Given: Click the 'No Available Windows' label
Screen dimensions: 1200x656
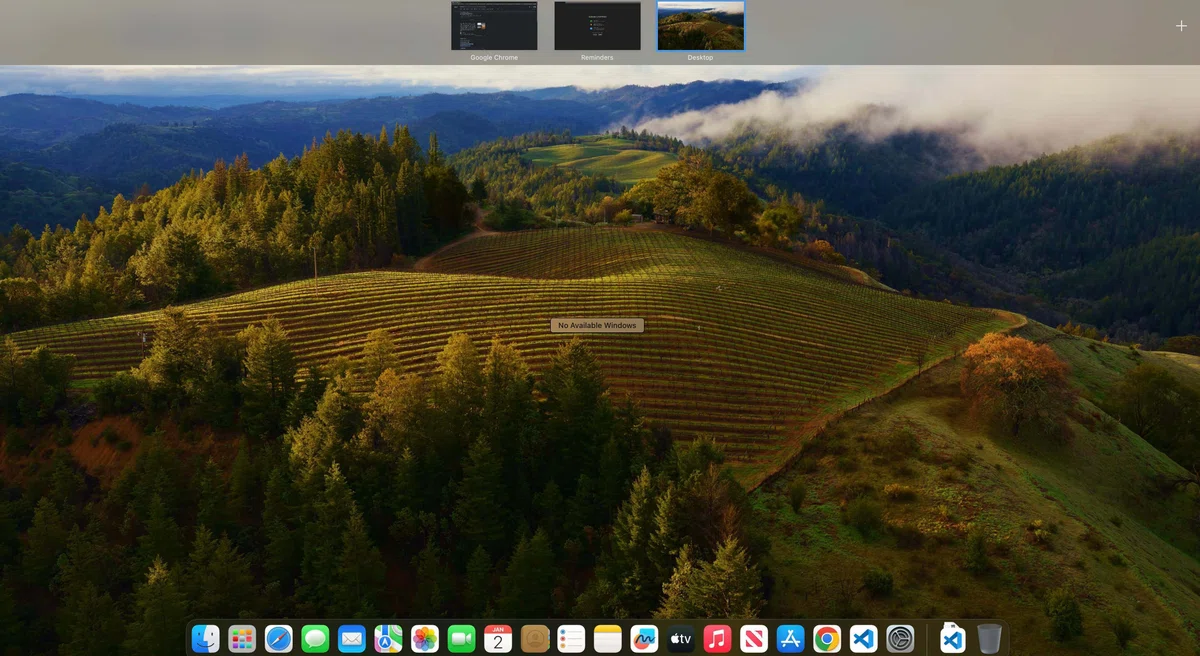Looking at the screenshot, I should (x=597, y=325).
